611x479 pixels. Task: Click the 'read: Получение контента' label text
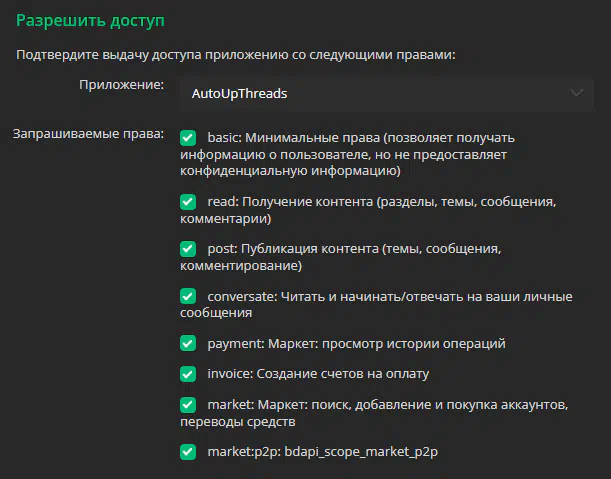coord(290,201)
